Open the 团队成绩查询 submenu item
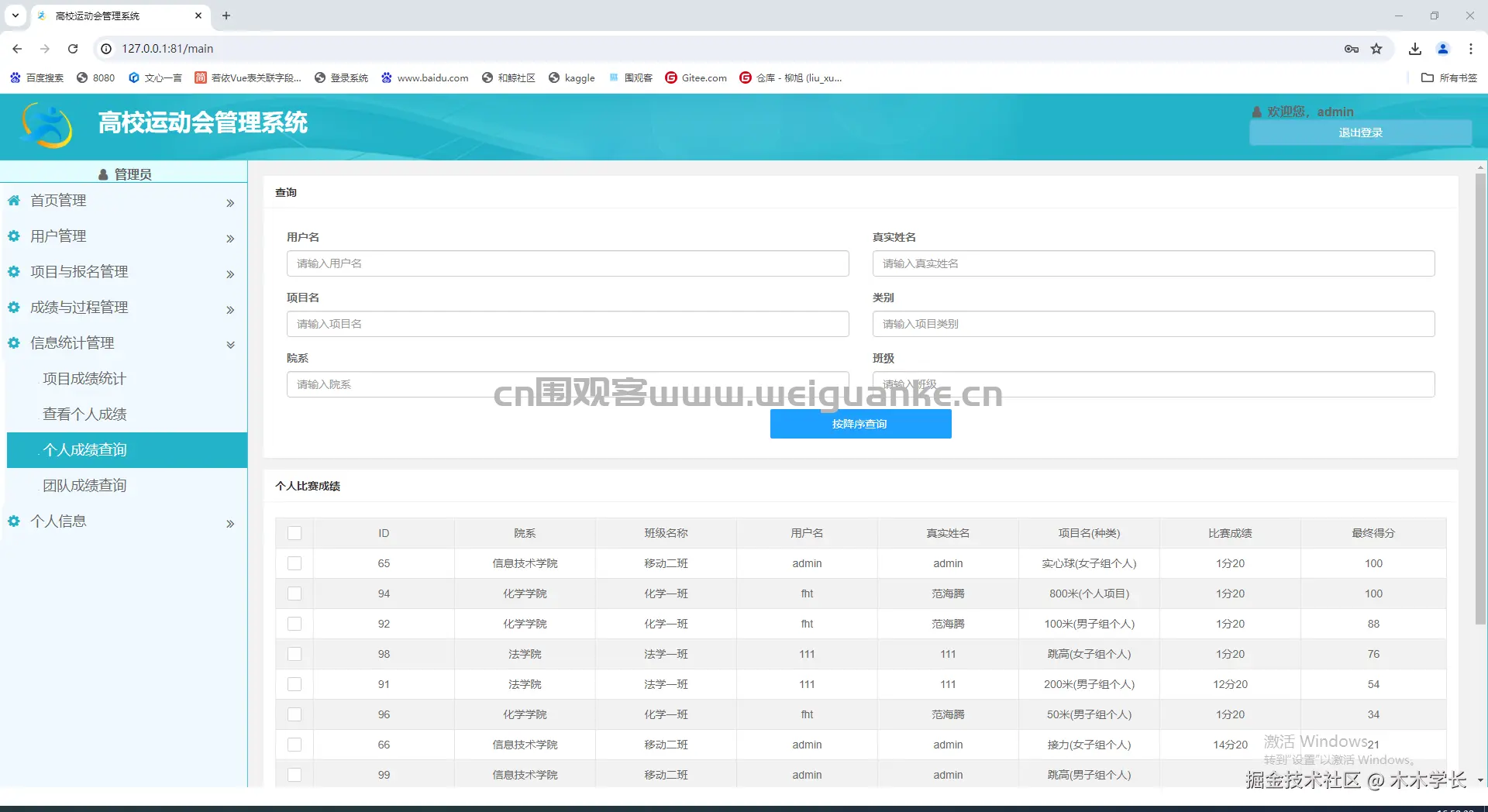1488x812 pixels. pyautogui.click(x=127, y=486)
